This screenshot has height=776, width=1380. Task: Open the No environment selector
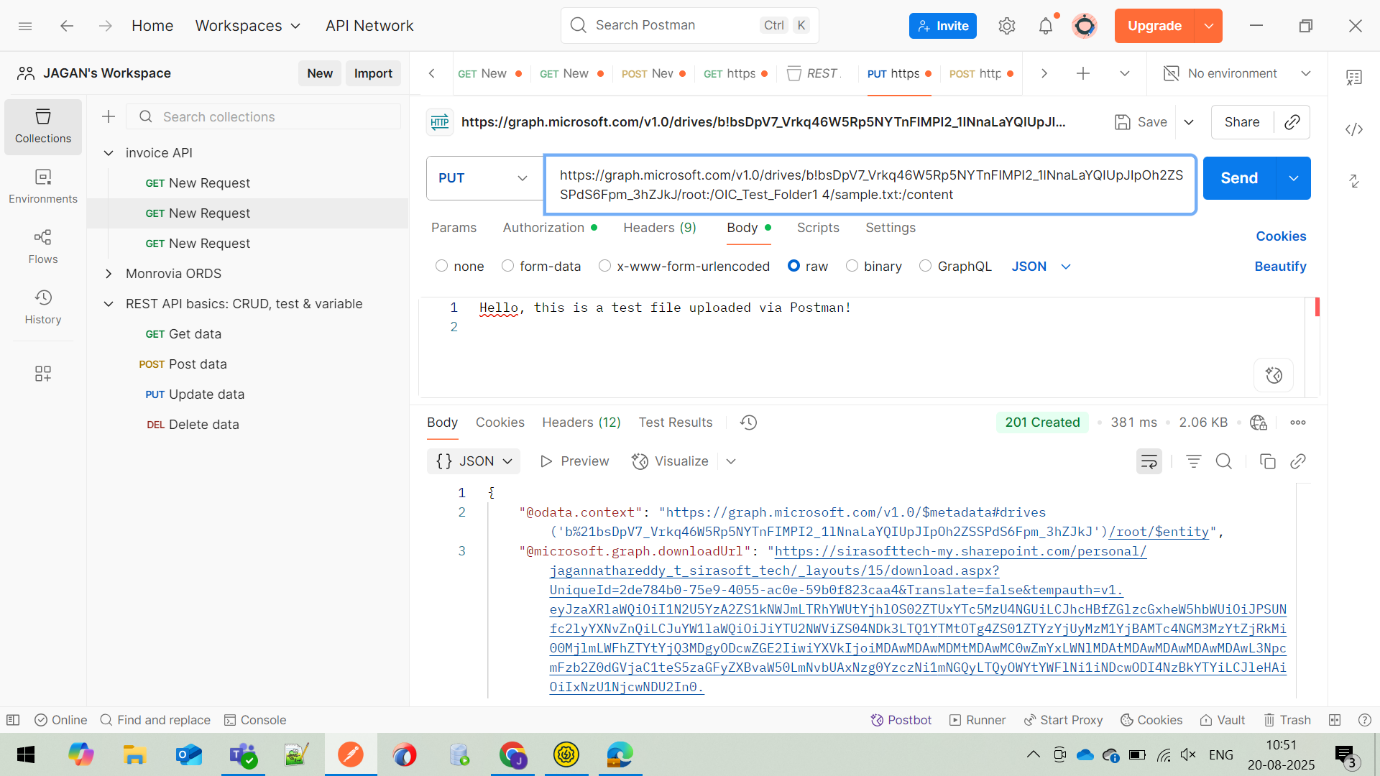click(1237, 73)
